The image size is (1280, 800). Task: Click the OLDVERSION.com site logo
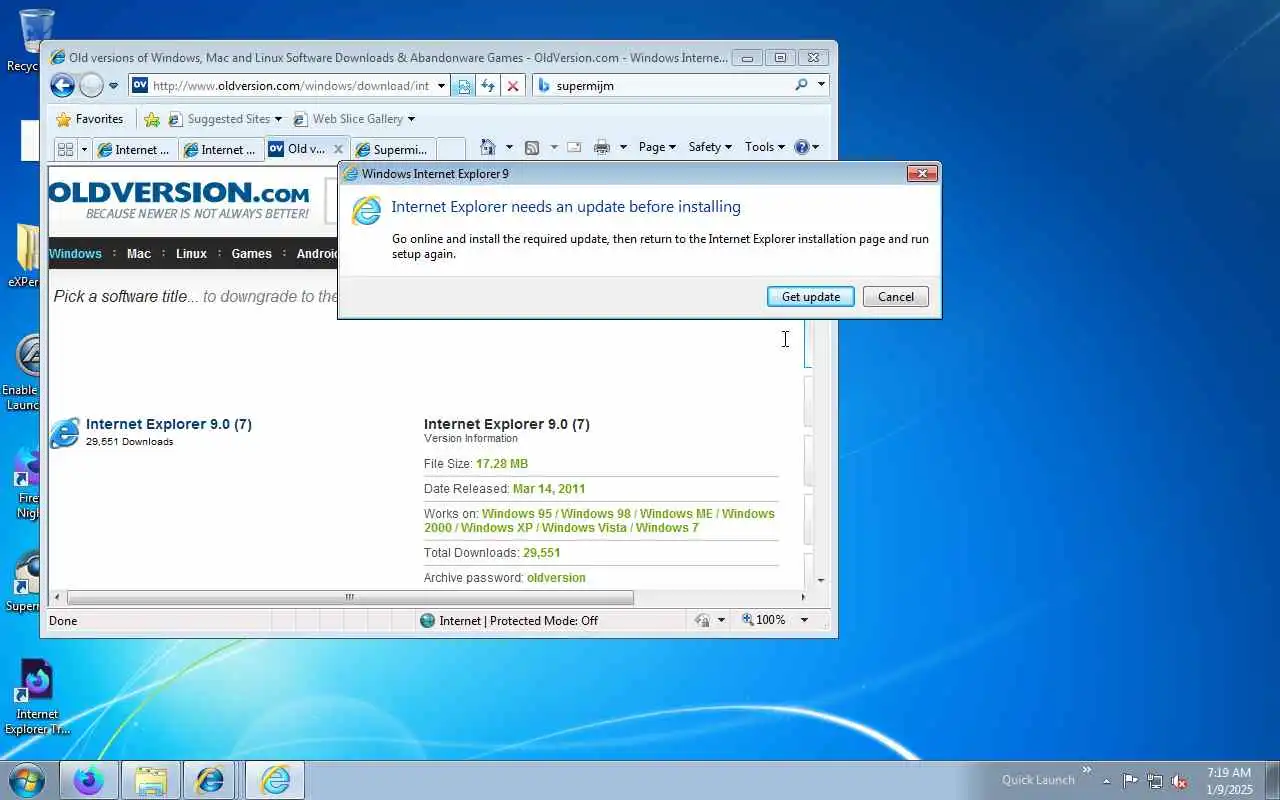(180, 199)
